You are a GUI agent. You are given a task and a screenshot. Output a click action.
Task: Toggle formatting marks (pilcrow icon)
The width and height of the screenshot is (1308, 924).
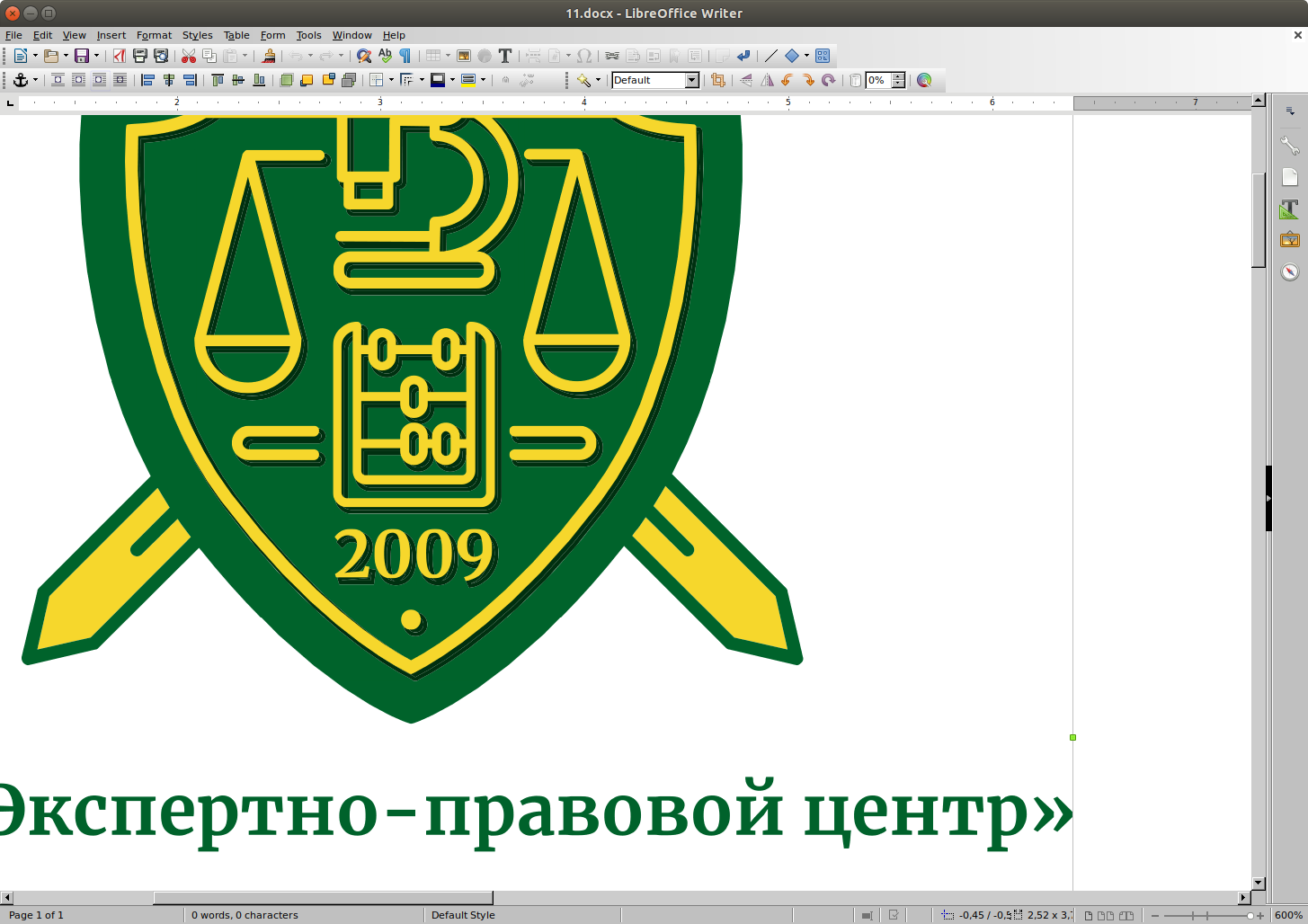405,56
